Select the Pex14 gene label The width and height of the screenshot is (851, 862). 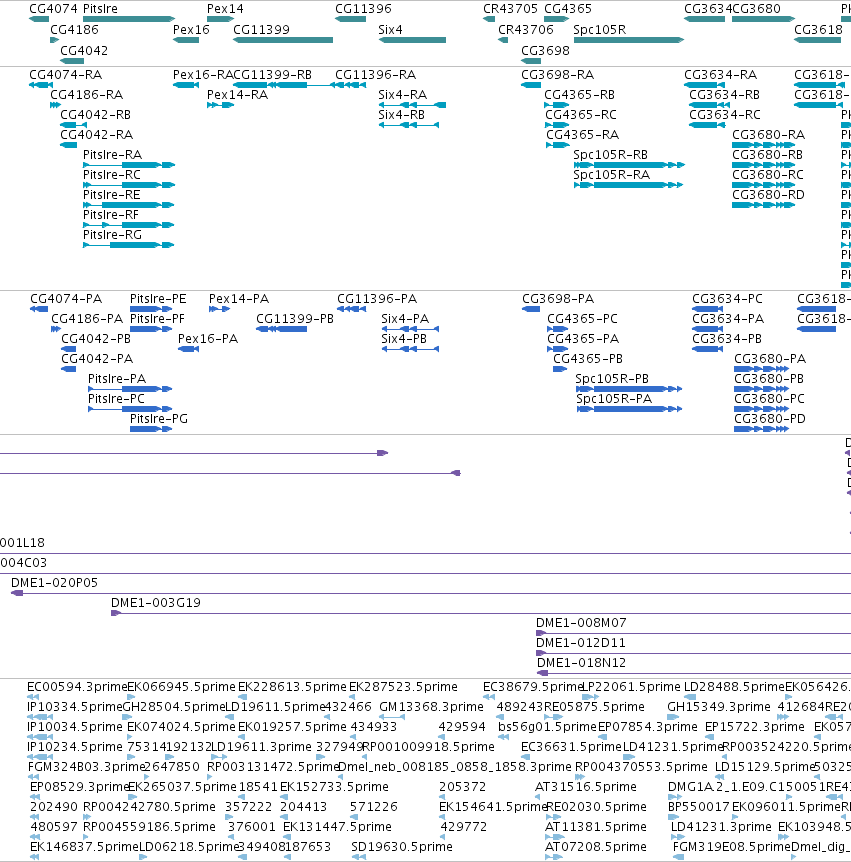click(225, 9)
